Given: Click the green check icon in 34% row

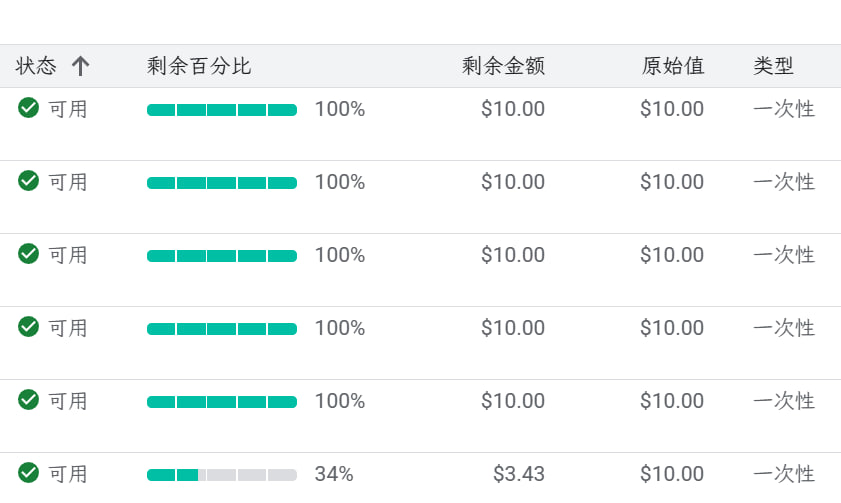Looking at the screenshot, I should tap(28, 472).
